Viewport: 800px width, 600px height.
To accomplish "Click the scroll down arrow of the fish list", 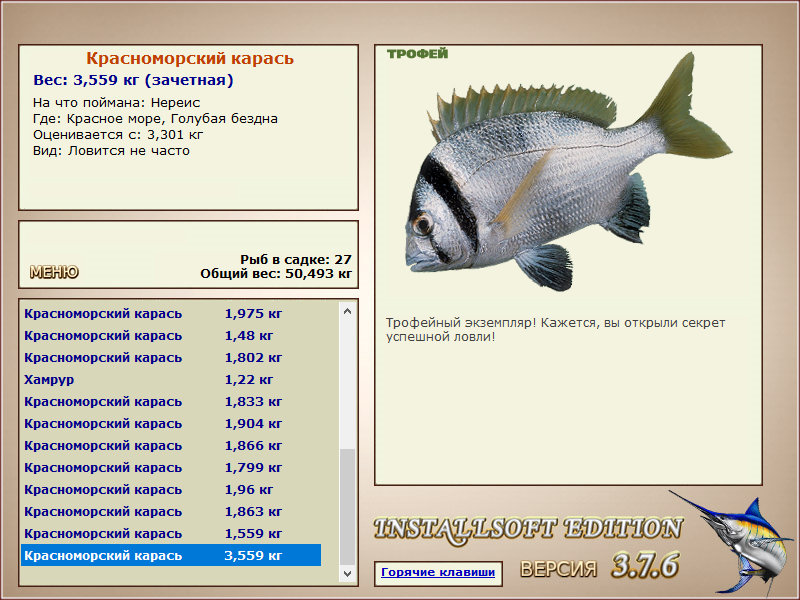I will (x=347, y=573).
